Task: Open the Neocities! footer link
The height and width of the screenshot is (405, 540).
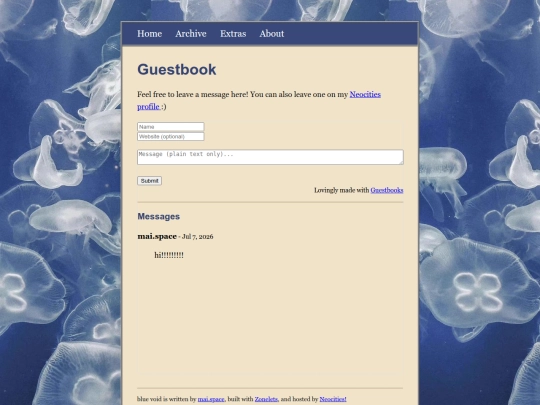Action: tap(333, 399)
